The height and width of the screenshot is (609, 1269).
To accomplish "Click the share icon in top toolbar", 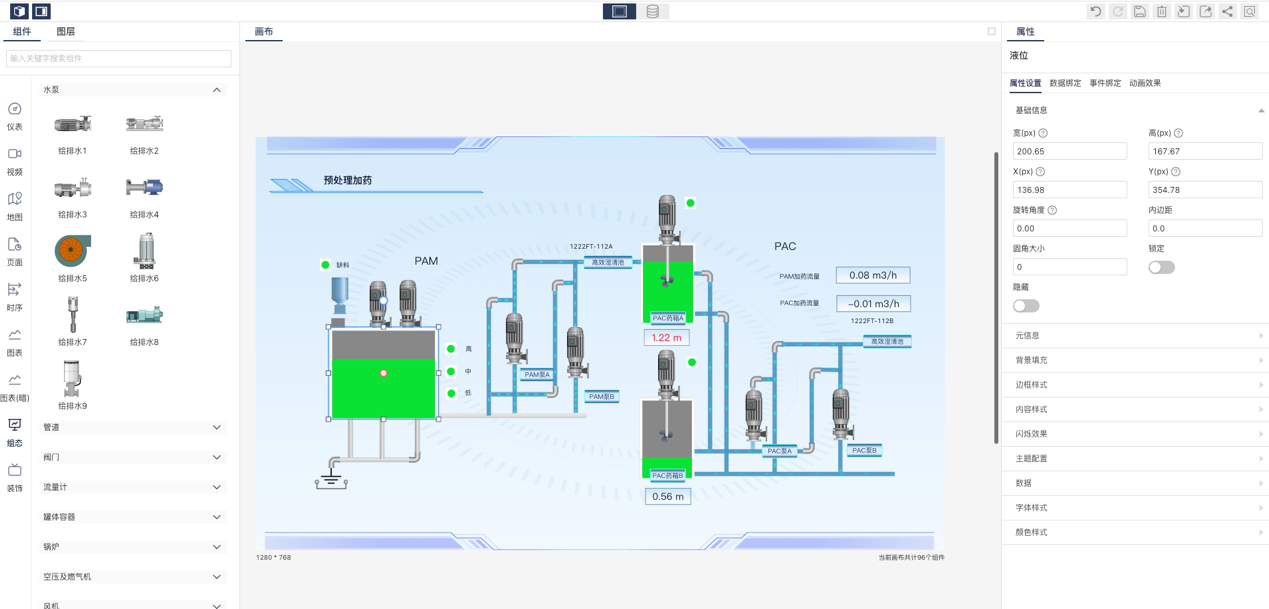I will coord(1228,12).
